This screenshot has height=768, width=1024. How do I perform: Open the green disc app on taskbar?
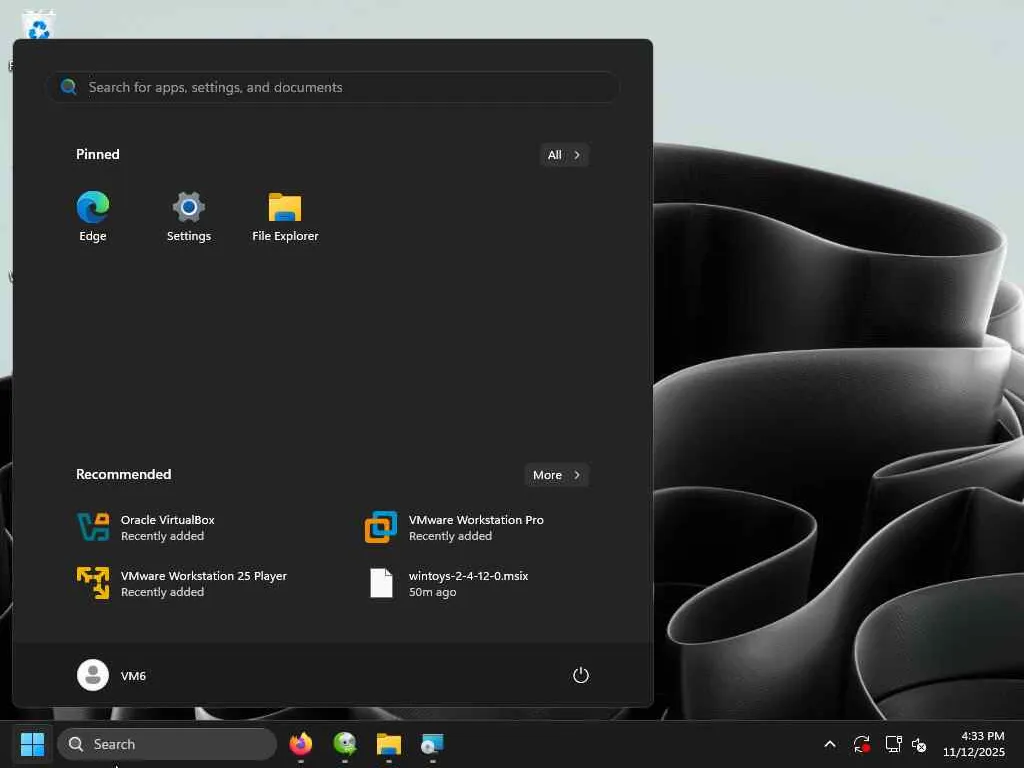[345, 744]
